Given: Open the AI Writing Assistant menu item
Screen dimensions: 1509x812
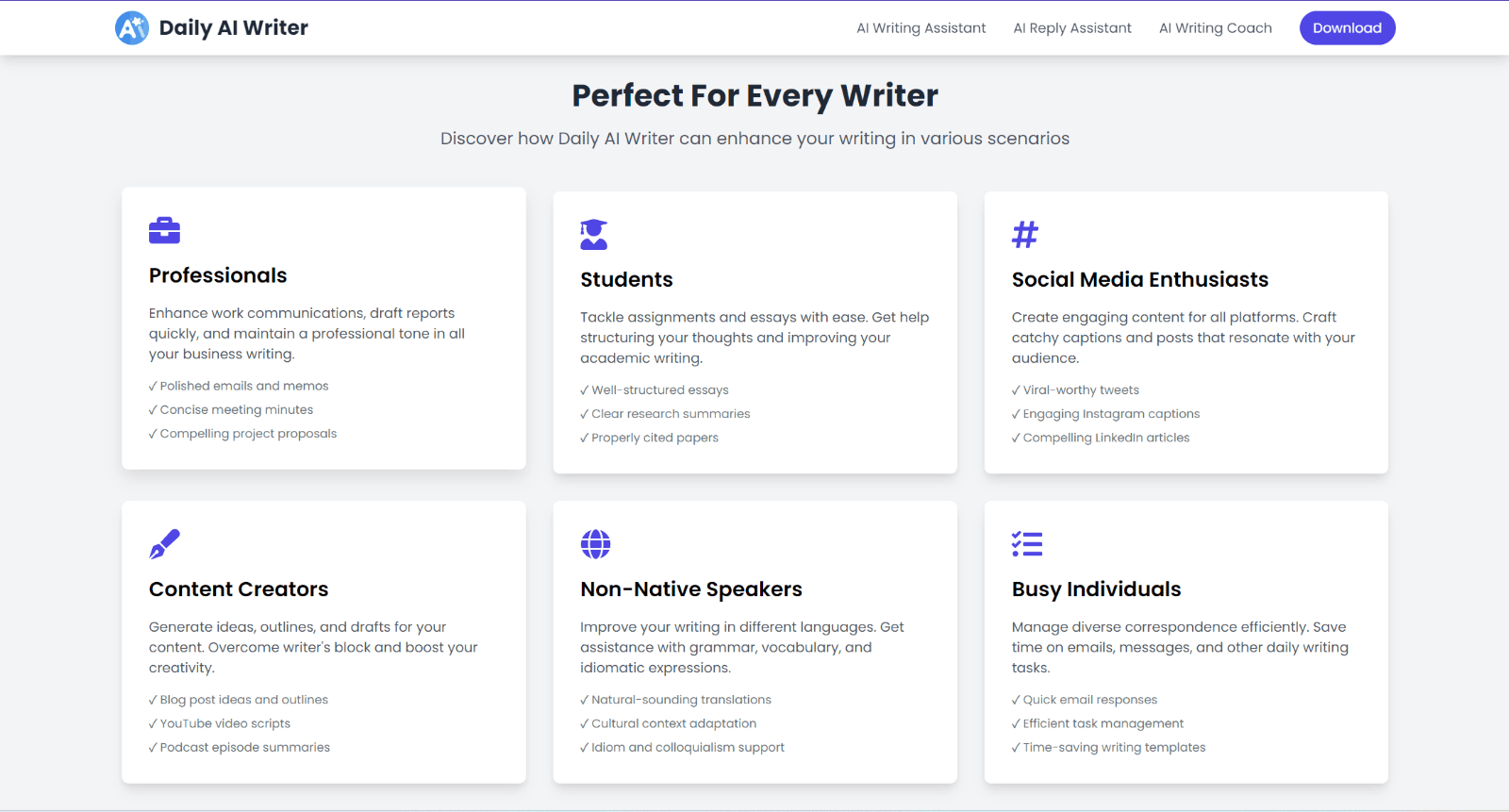Looking at the screenshot, I should click(x=920, y=28).
